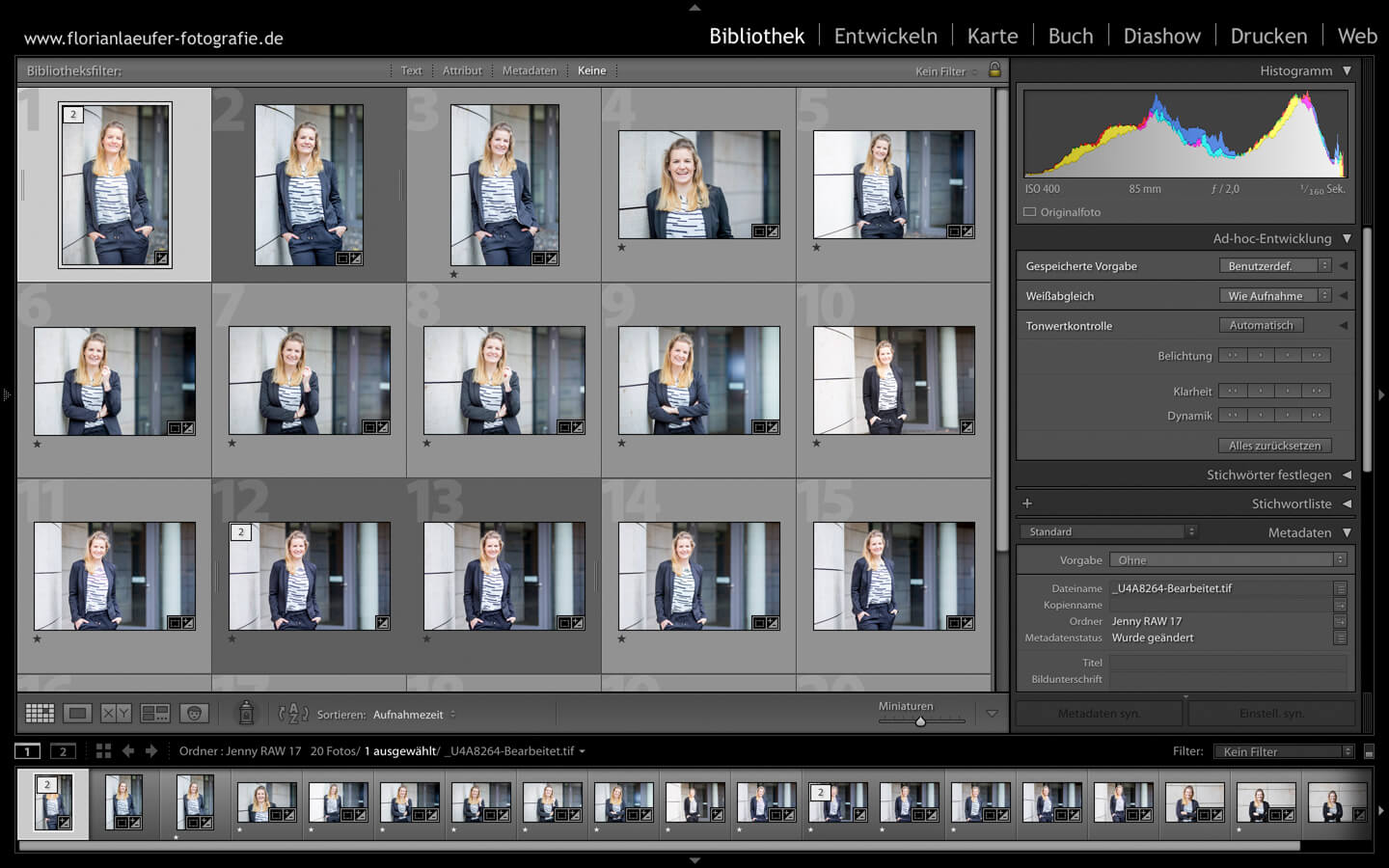Screen dimensions: 1389x868
Task: Select photo 5 thumbnail in the grid
Action: pos(893,185)
